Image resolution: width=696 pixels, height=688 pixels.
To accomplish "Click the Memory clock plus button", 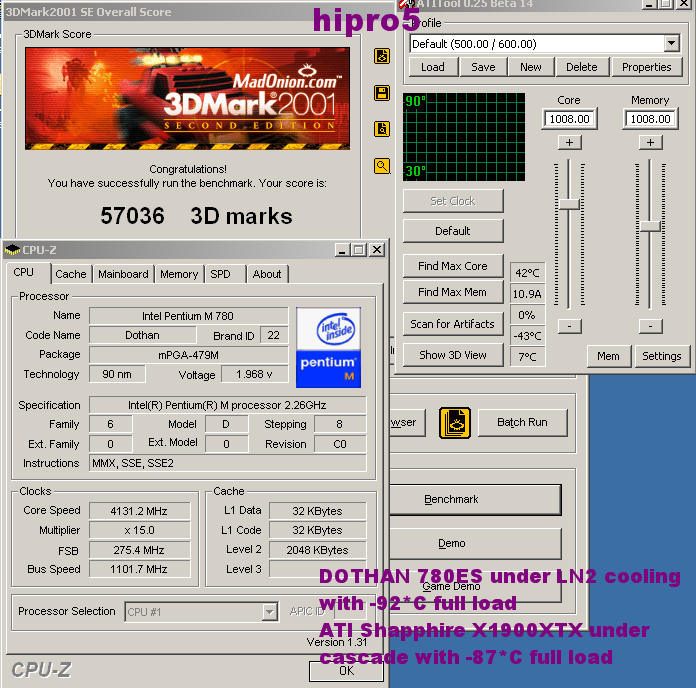I will 650,142.
